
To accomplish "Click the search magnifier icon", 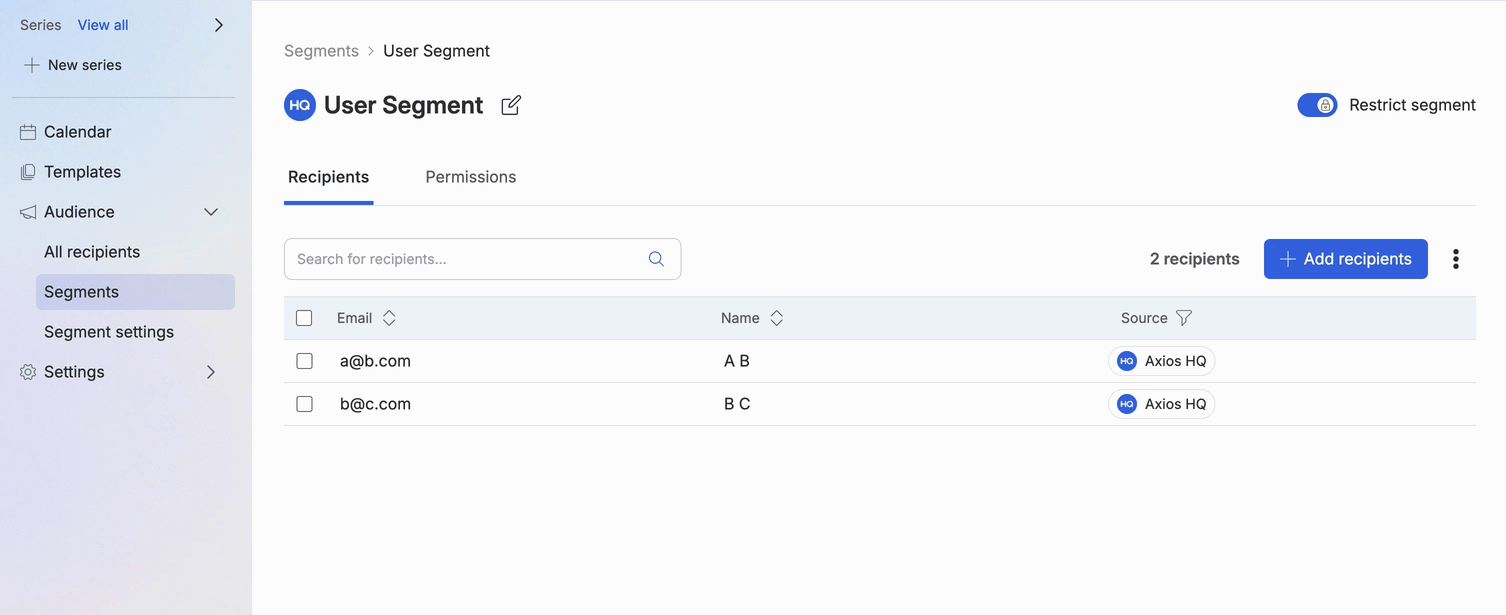I will pyautogui.click(x=656, y=259).
